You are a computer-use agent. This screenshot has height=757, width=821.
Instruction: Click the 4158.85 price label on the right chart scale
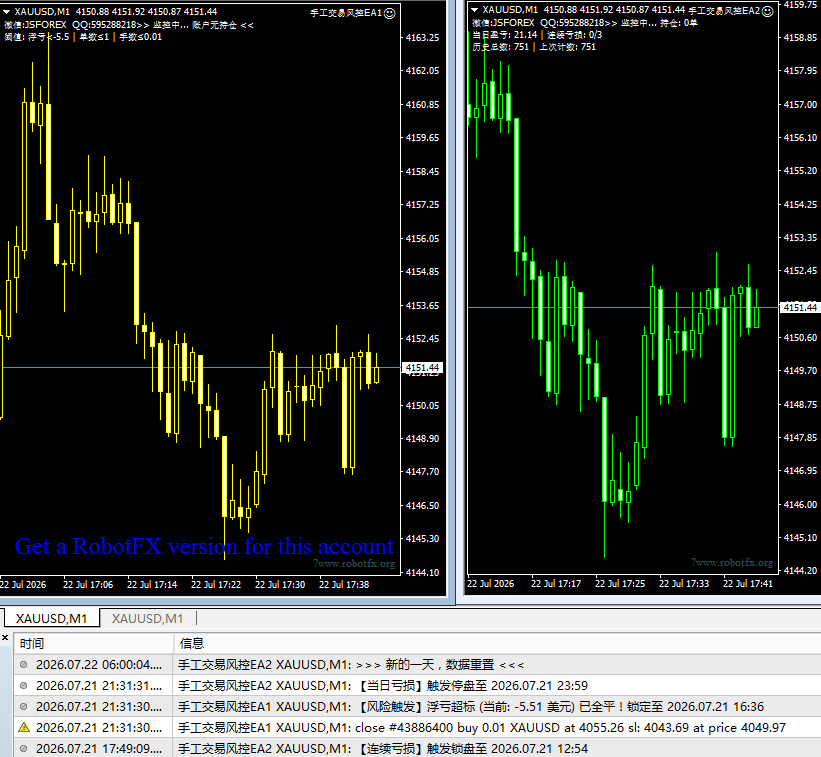click(800, 37)
